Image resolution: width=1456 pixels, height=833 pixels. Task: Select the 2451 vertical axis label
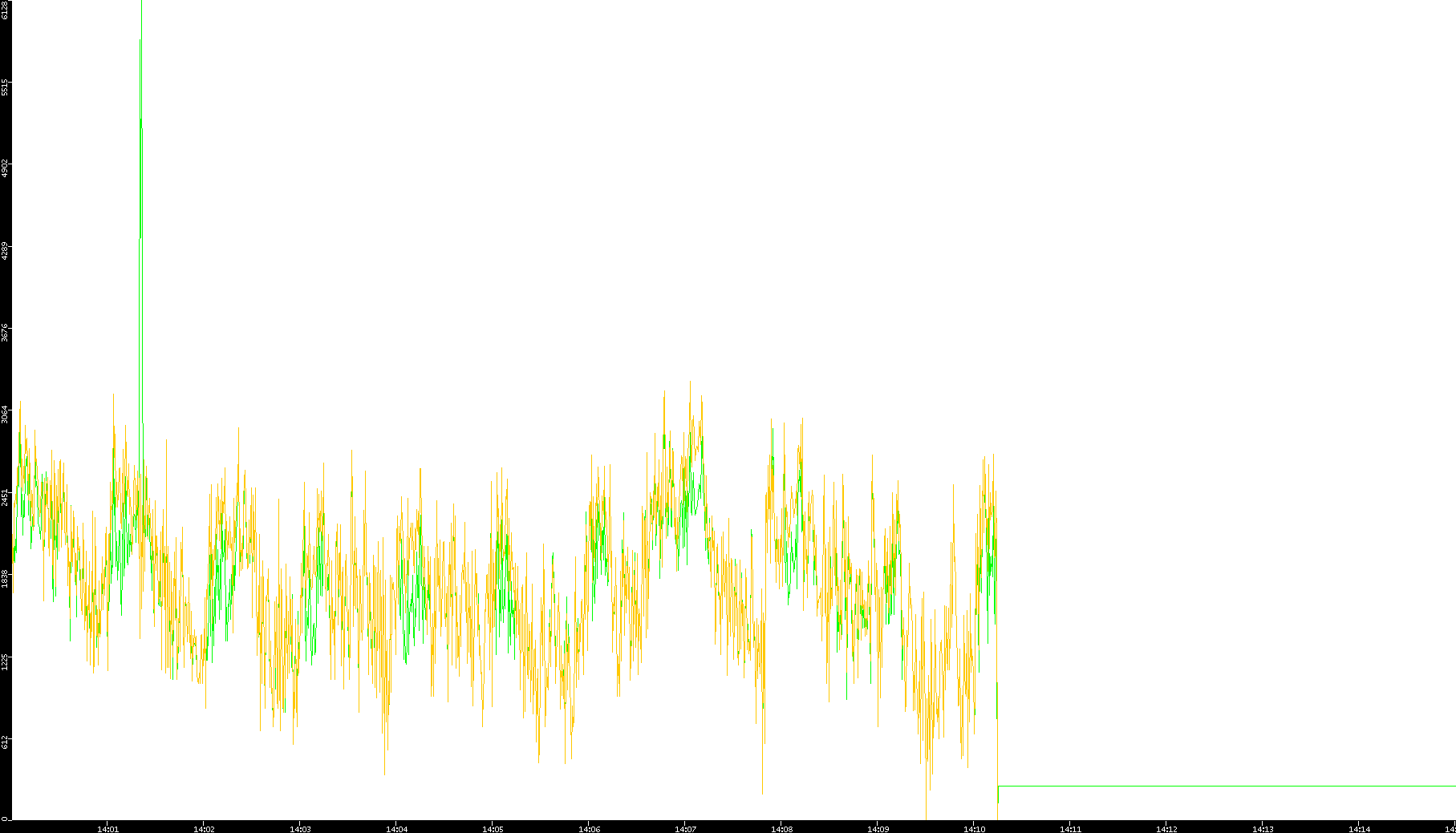click(6, 496)
